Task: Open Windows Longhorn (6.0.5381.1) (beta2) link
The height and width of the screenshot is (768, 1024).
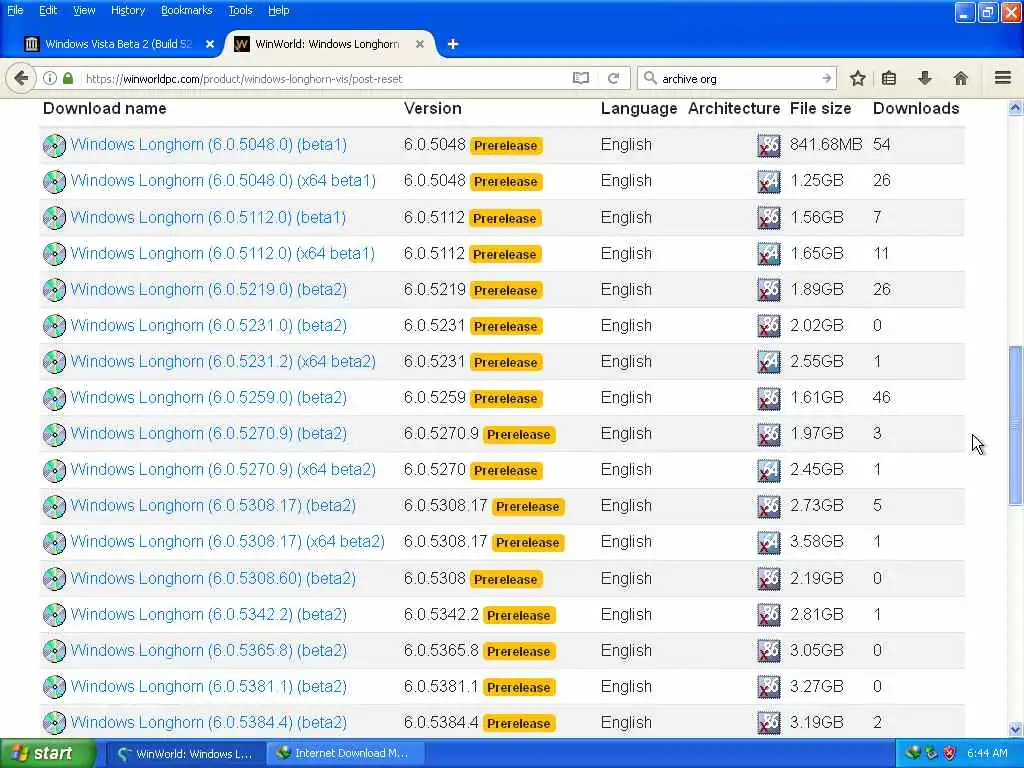Action: [209, 686]
